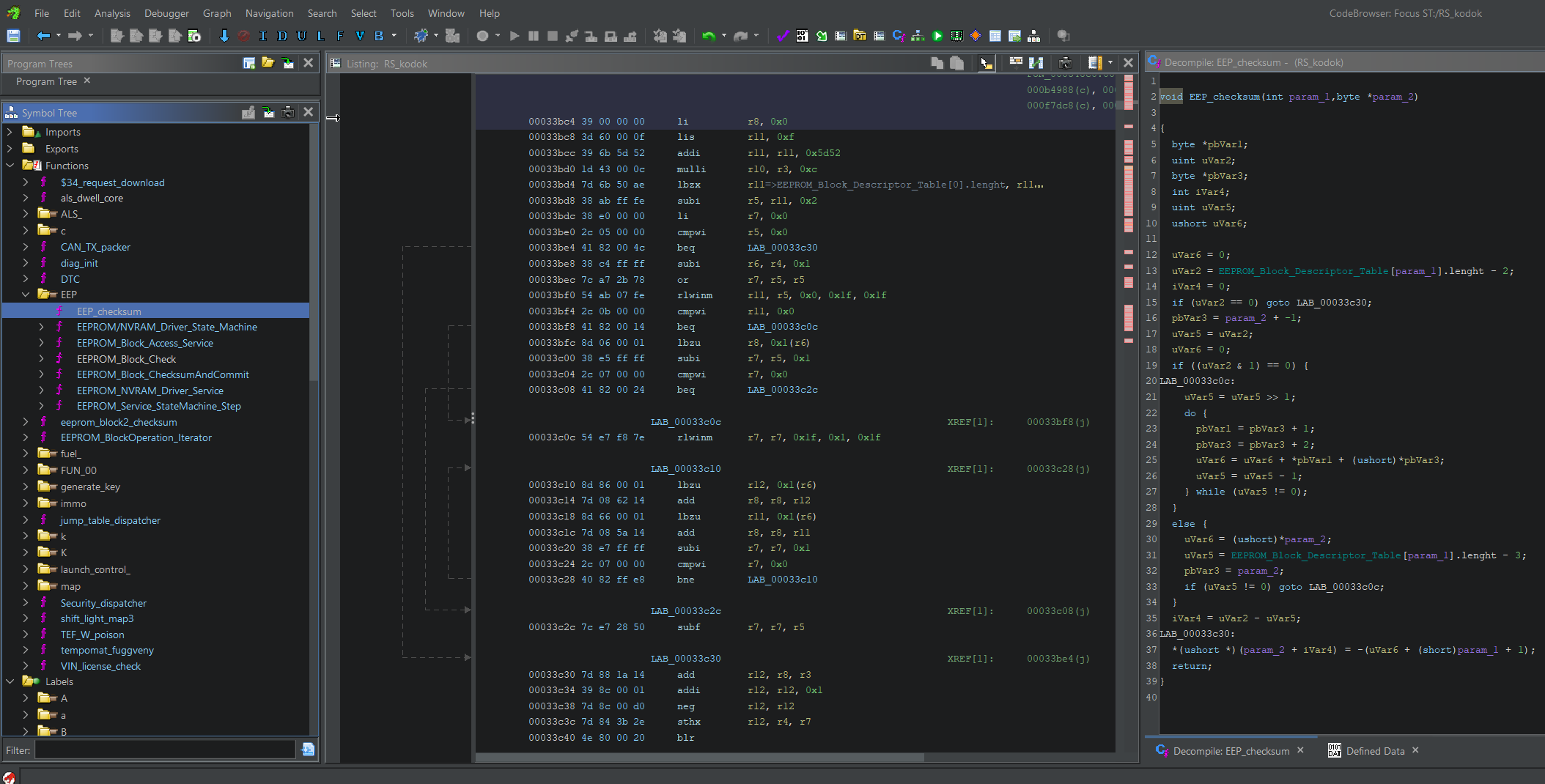Save the program using the disk icon

pyautogui.click(x=13, y=35)
